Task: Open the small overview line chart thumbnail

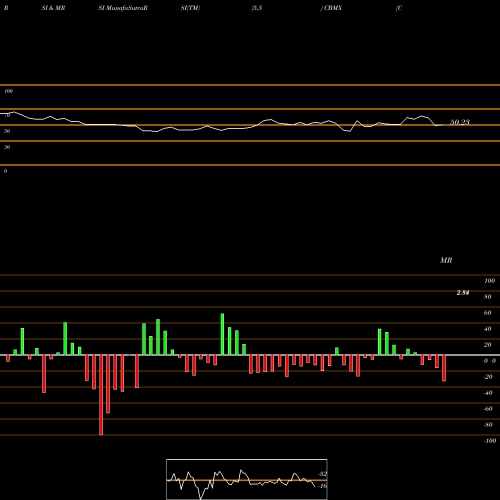Action: (x=247, y=479)
